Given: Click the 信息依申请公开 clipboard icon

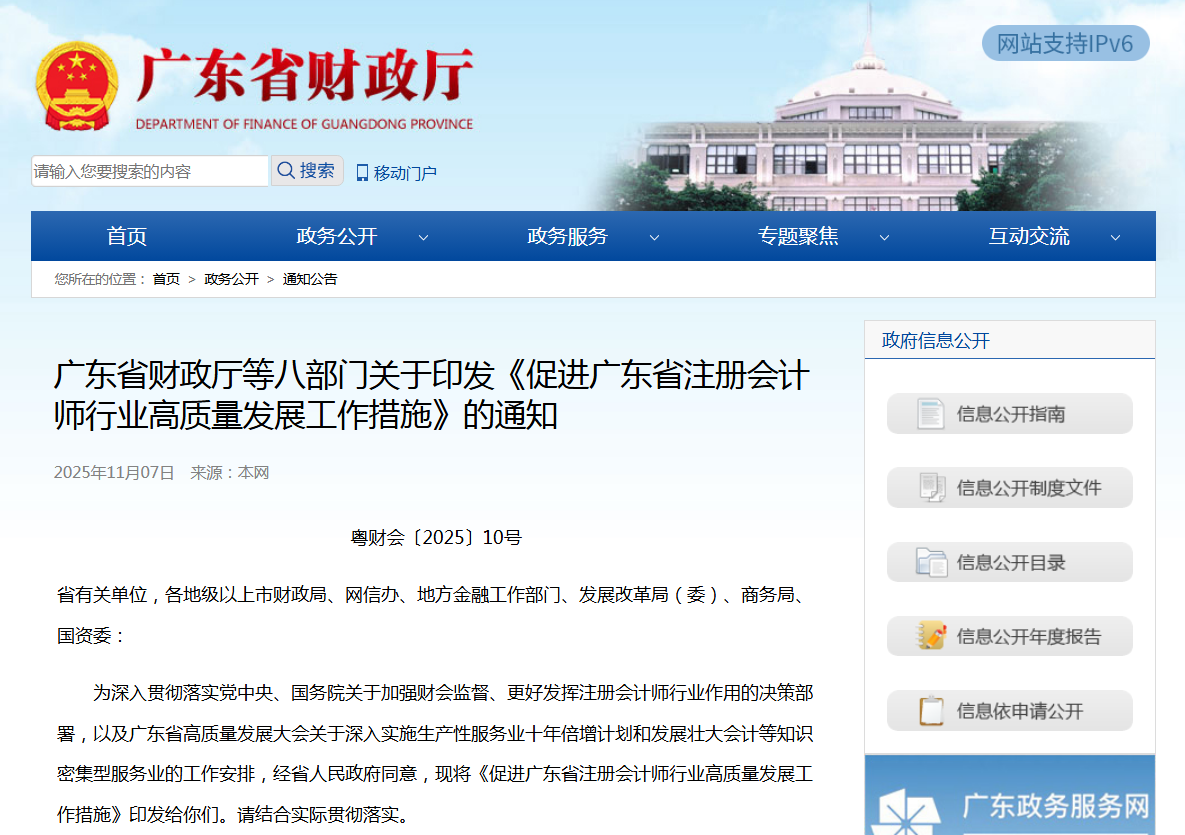Looking at the screenshot, I should pyautogui.click(x=931, y=711).
